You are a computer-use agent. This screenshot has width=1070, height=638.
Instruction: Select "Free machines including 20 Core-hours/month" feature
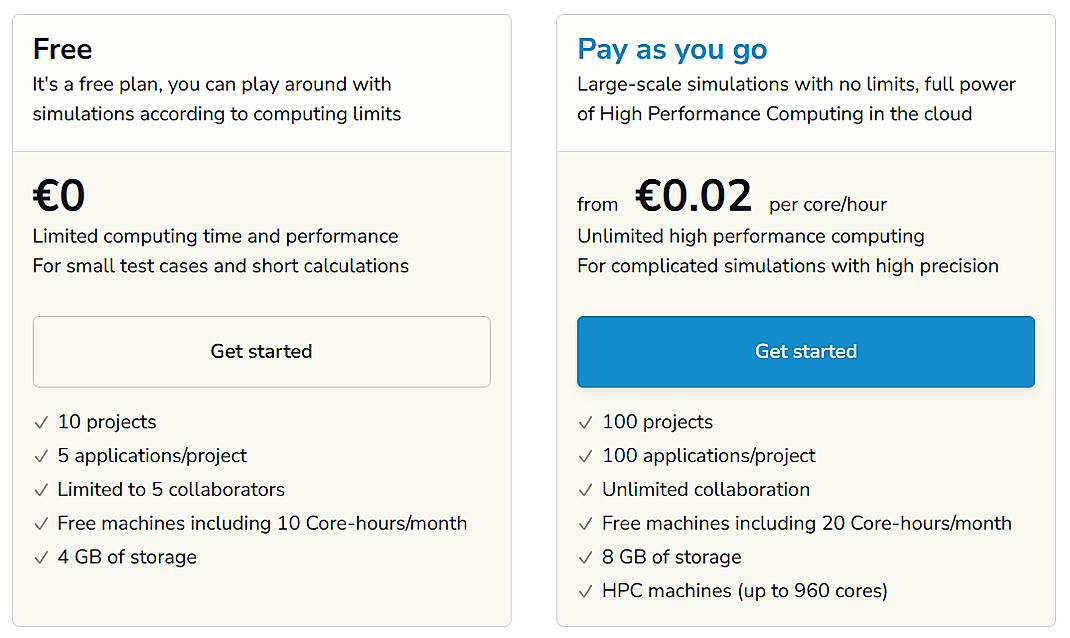click(805, 523)
